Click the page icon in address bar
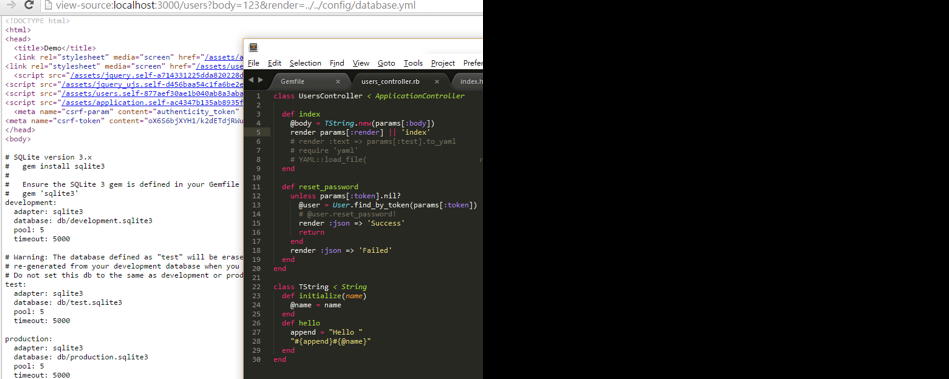Screen dimensions: 949x379 pyautogui.click(x=48, y=5)
